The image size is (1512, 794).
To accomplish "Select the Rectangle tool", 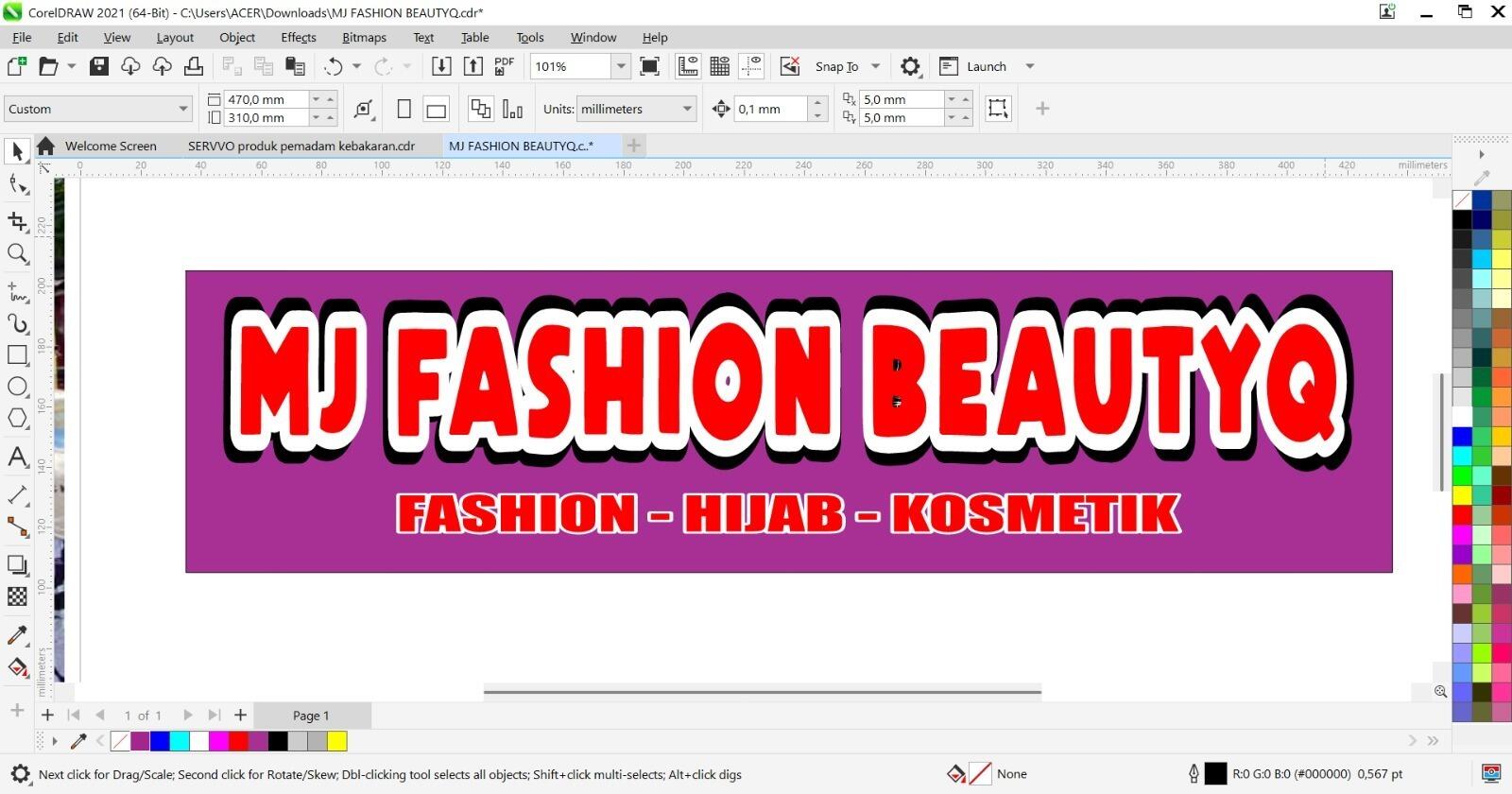I will pyautogui.click(x=17, y=354).
